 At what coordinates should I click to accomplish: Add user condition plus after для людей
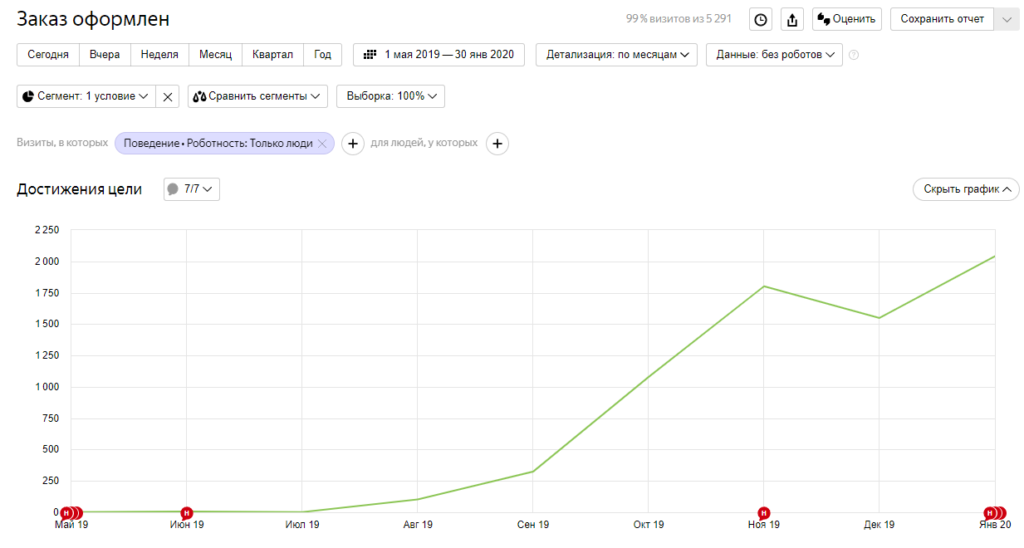(497, 144)
